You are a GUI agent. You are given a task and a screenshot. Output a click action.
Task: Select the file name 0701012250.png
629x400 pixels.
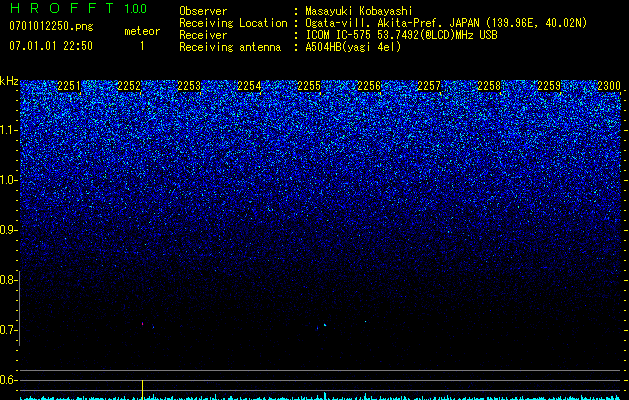(x=51, y=26)
